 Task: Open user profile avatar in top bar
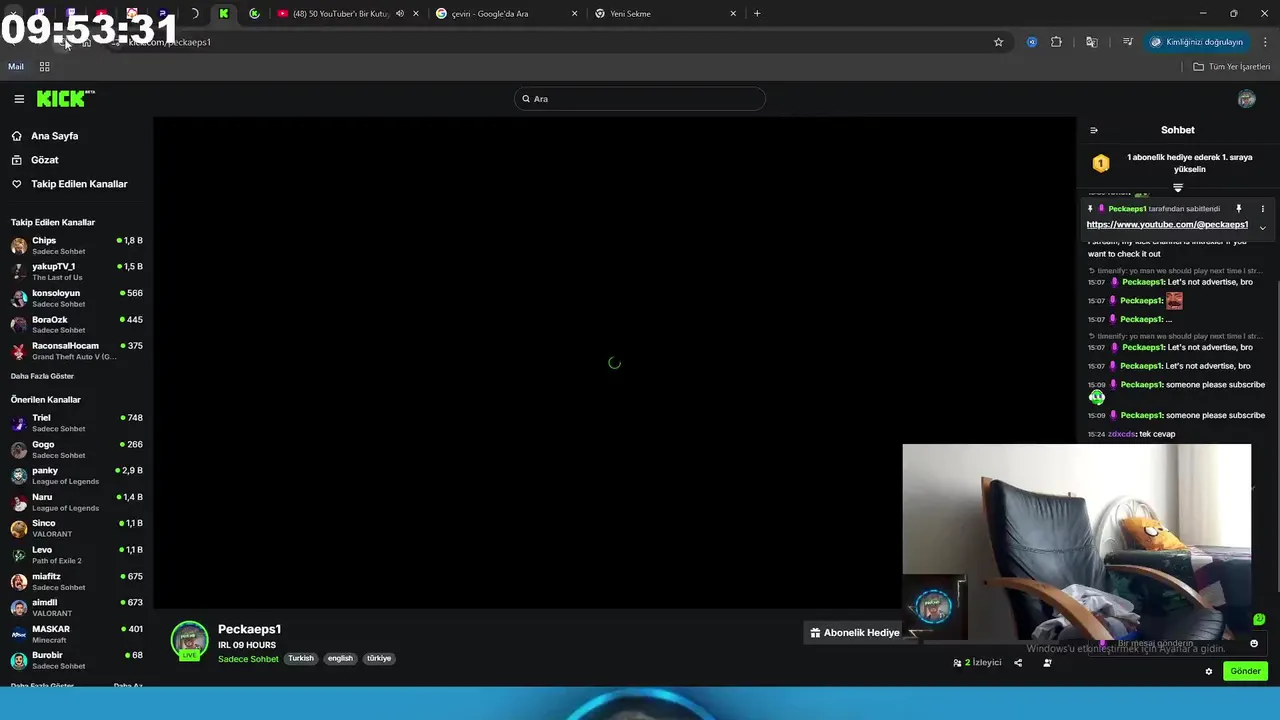(x=1246, y=98)
